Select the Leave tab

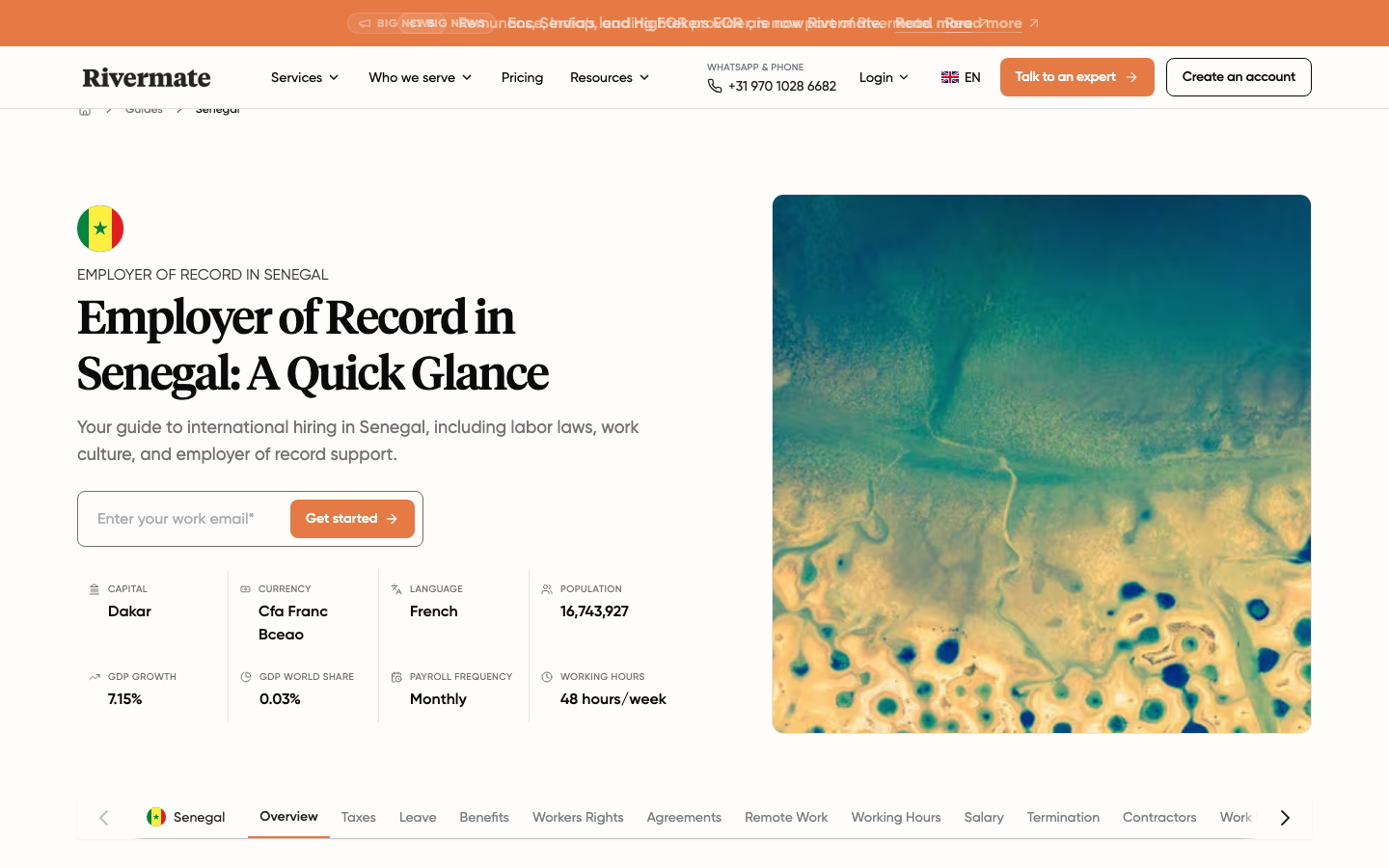(418, 817)
